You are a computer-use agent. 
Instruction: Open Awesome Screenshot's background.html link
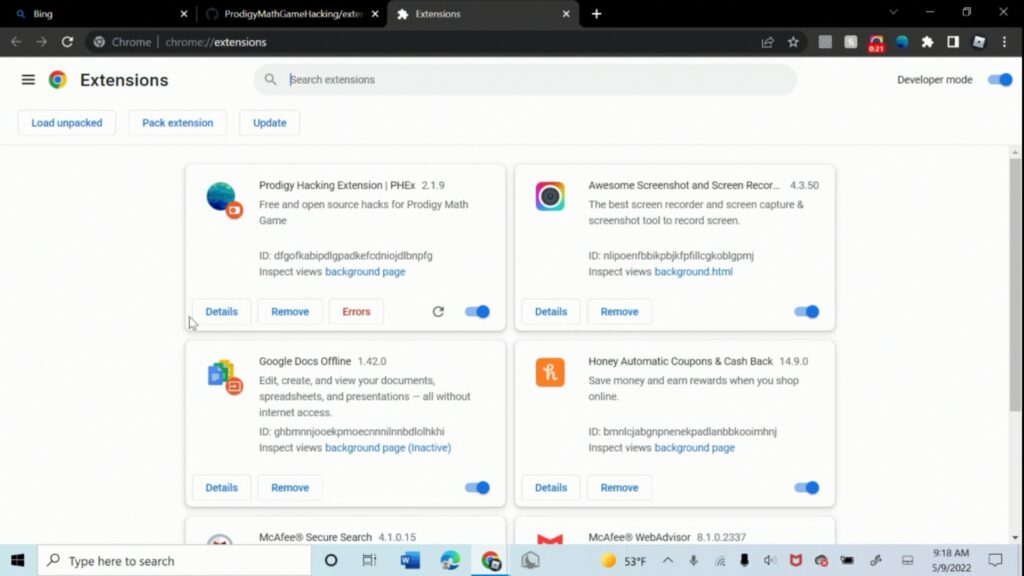pyautogui.click(x=694, y=272)
